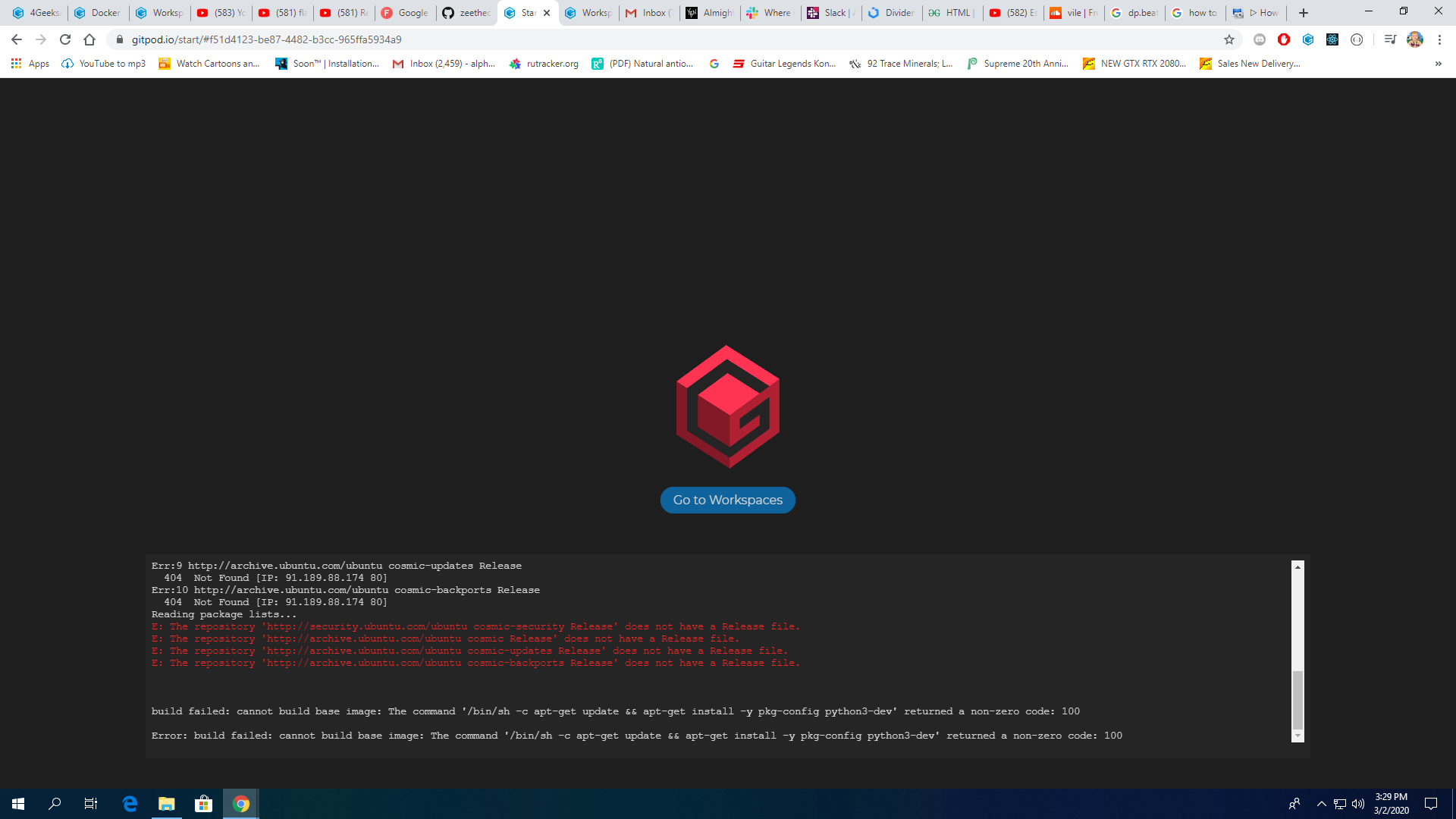Reload the page with the refresh icon

click(65, 39)
